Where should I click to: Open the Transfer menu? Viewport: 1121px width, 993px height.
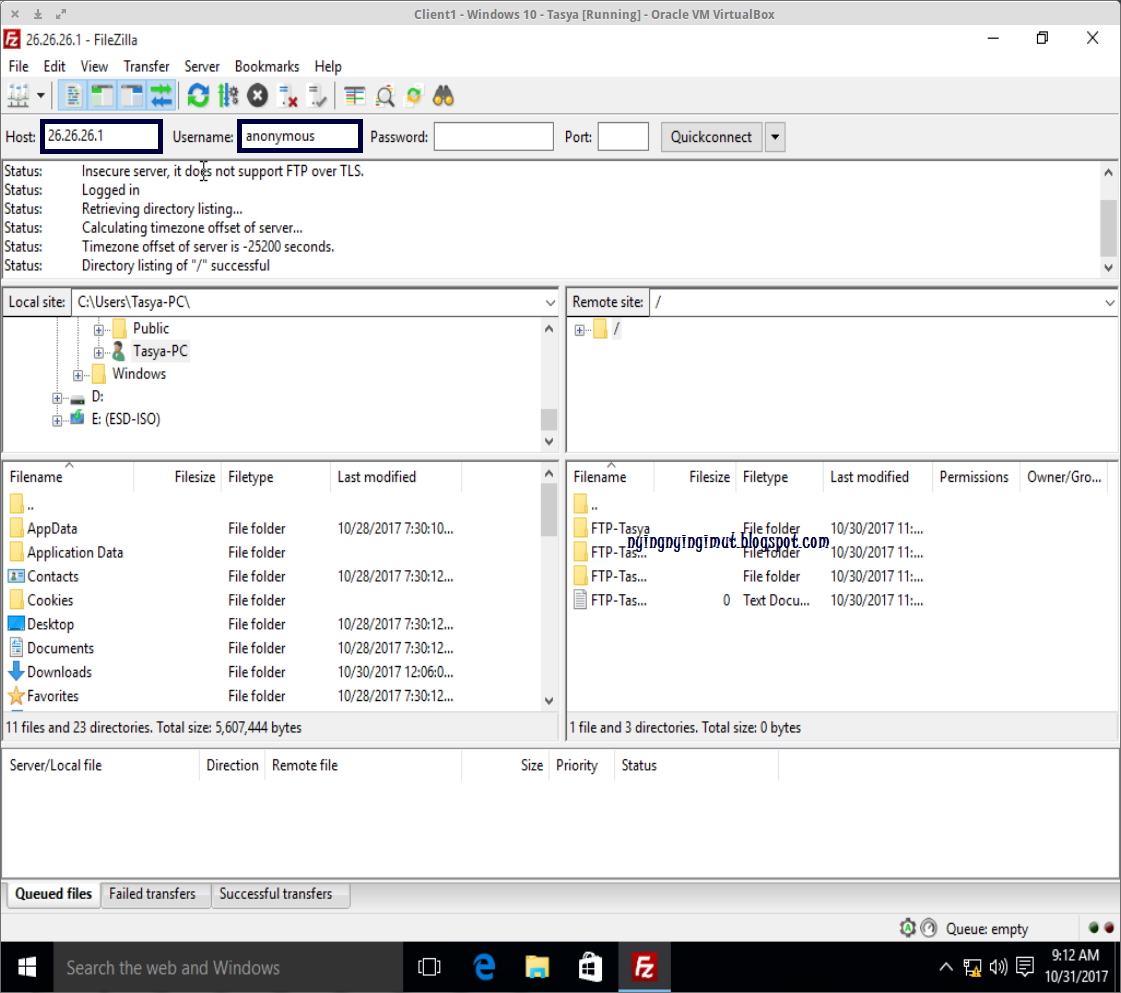[146, 66]
